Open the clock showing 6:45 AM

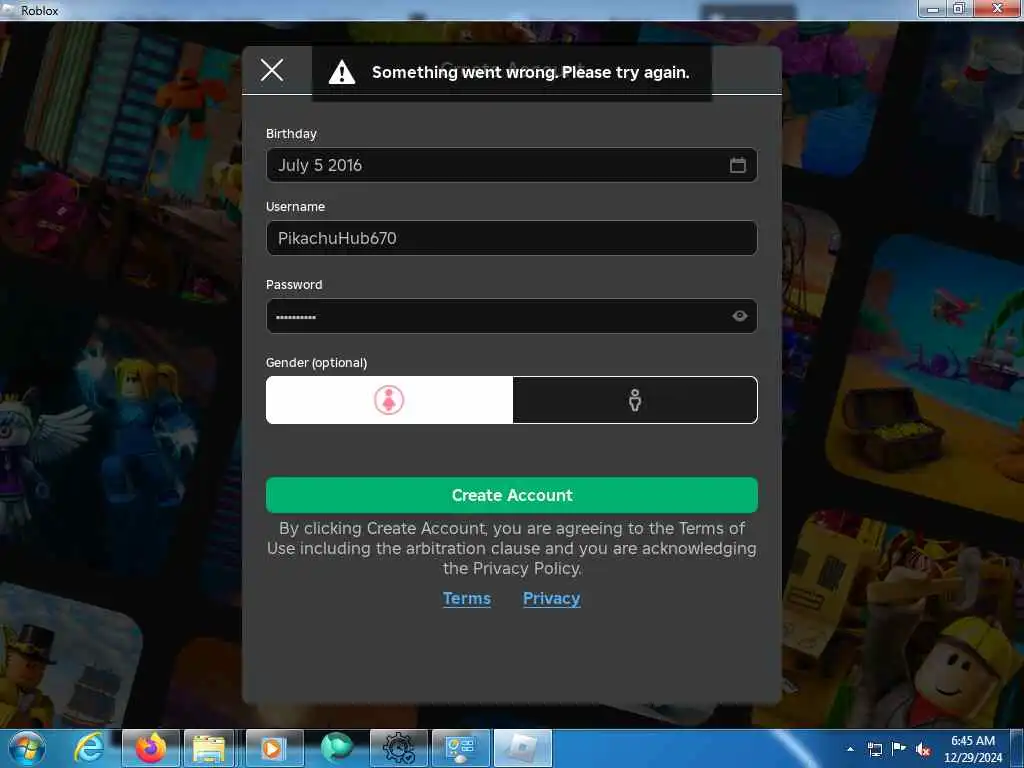click(972, 749)
